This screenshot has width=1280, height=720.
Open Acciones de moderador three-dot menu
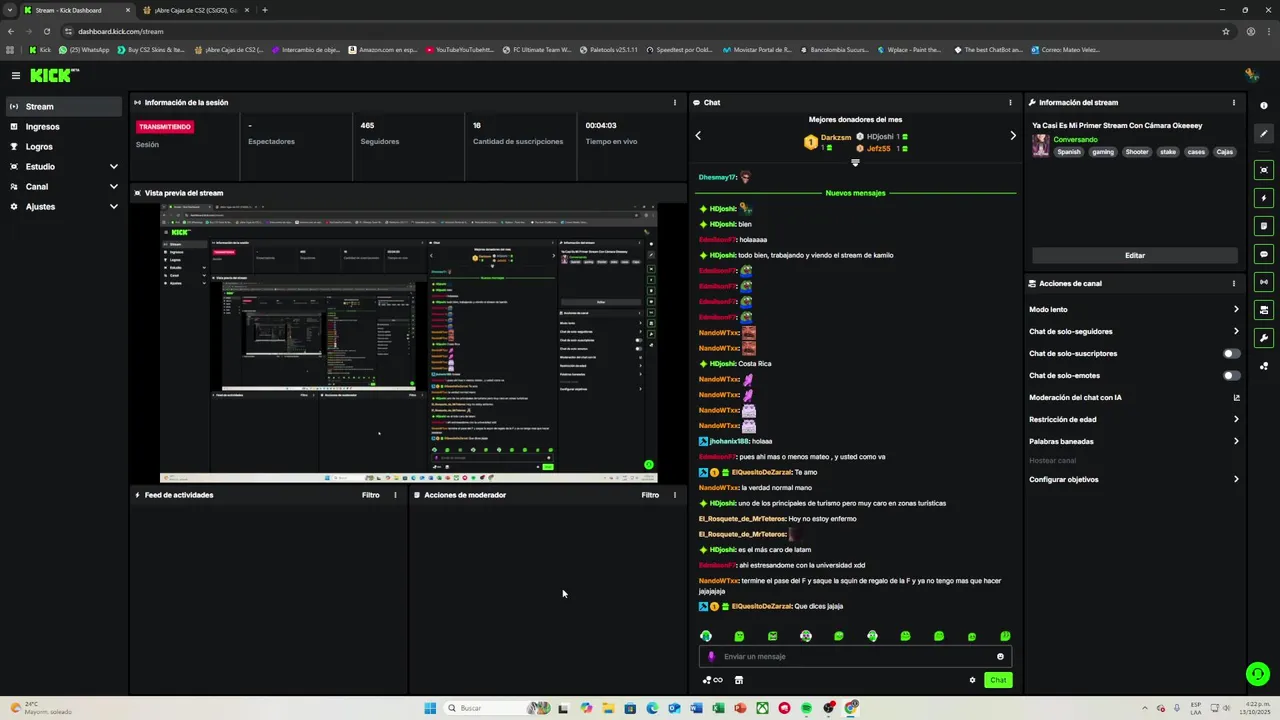(675, 495)
